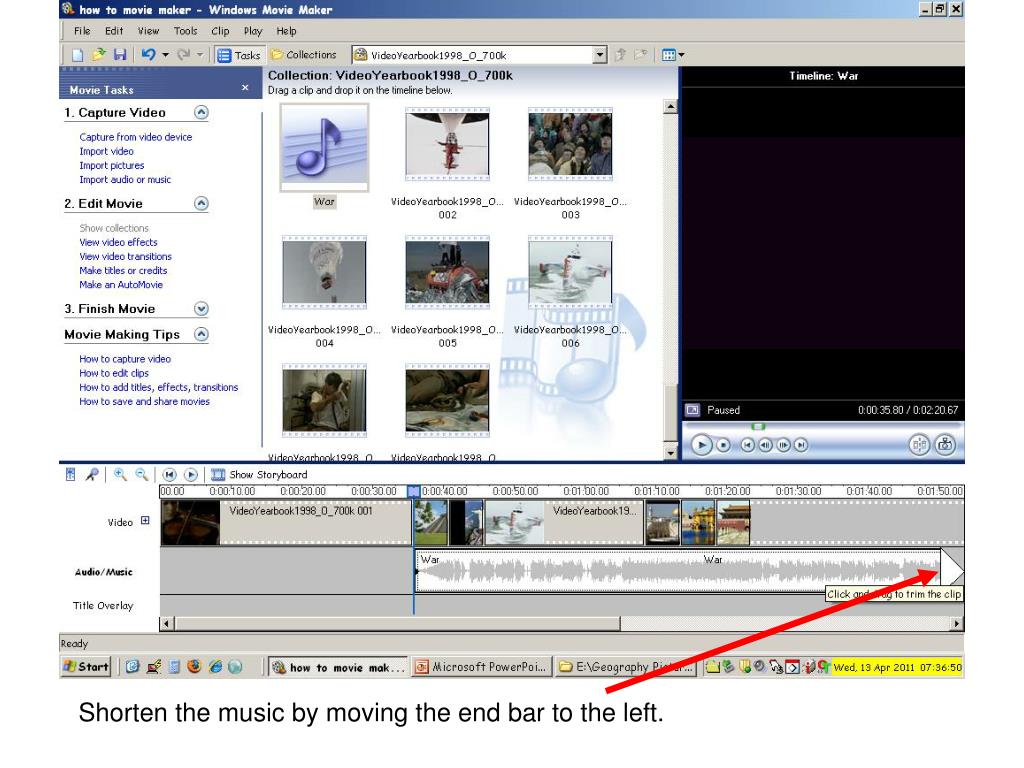The width and height of the screenshot is (1024, 768).
Task: Redo the last undone action
Action: click(x=184, y=55)
